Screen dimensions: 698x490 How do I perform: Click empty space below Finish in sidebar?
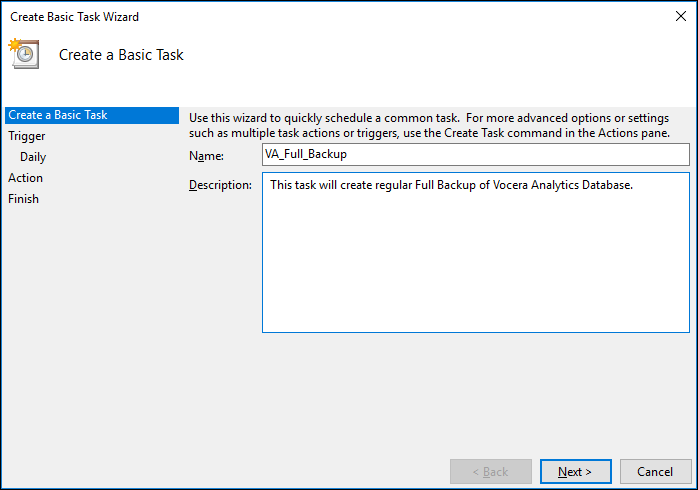(x=90, y=320)
